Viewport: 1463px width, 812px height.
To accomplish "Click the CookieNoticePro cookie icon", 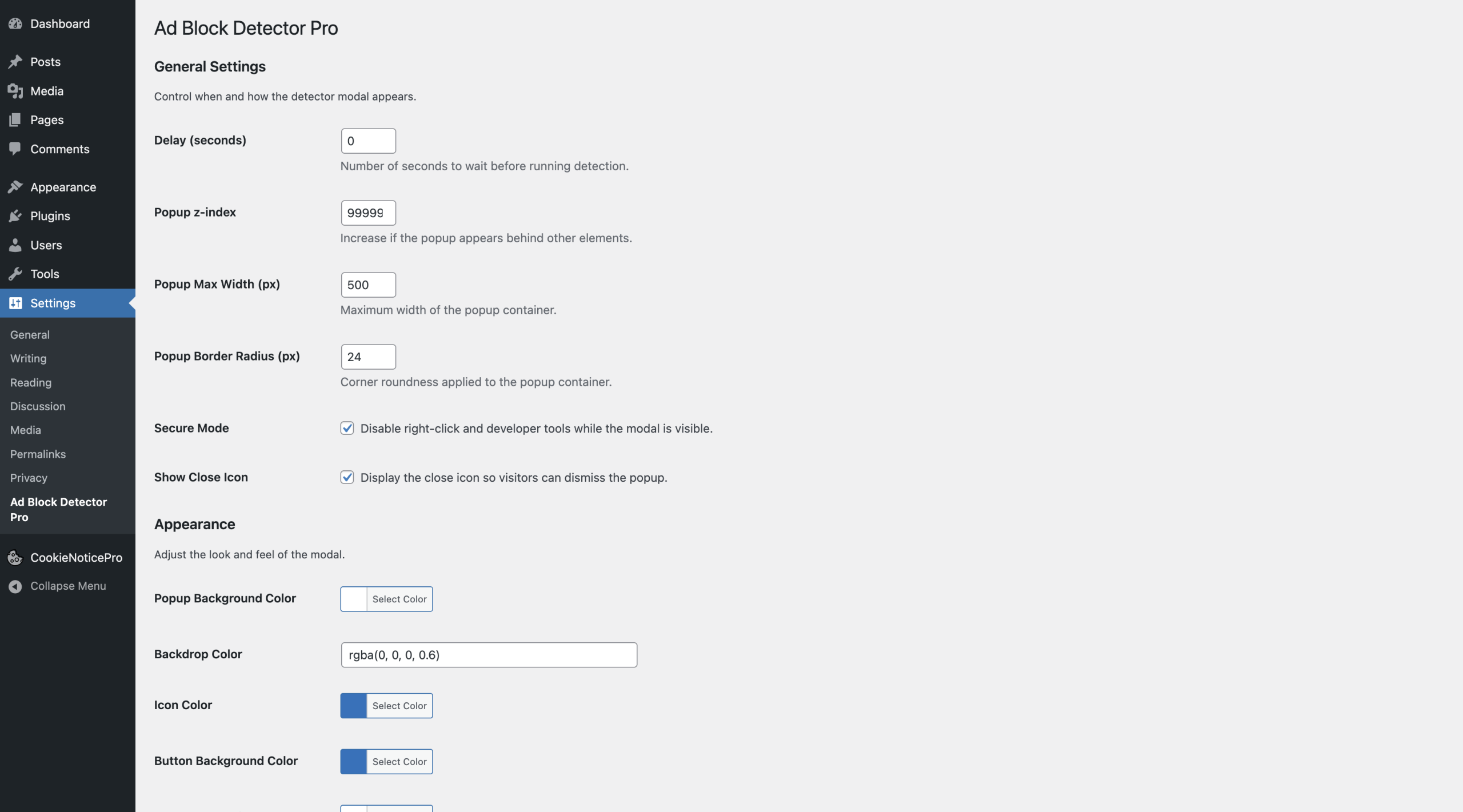I will pos(15,557).
